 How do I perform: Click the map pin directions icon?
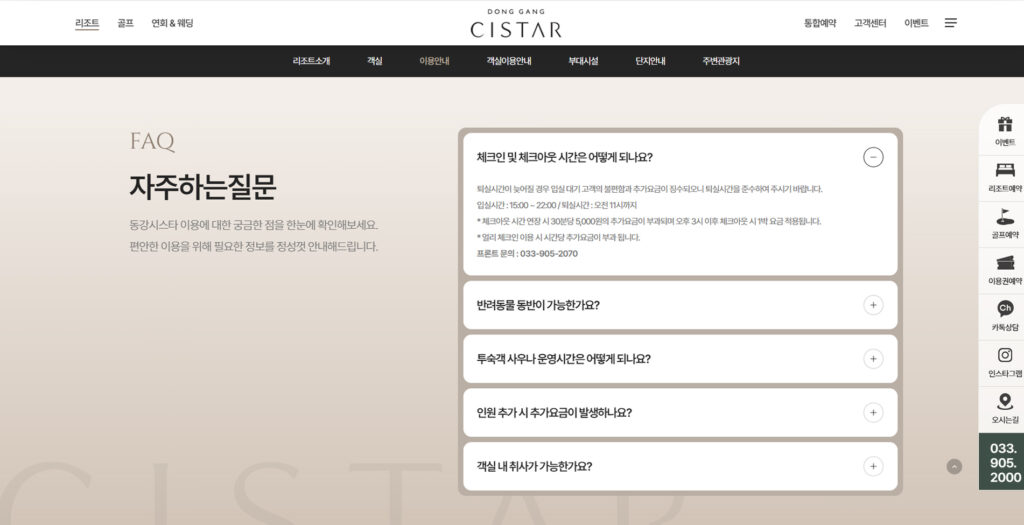pos(1004,402)
